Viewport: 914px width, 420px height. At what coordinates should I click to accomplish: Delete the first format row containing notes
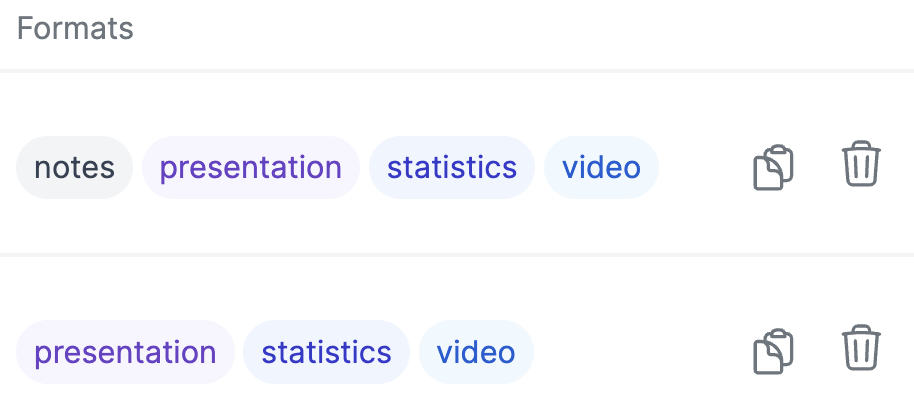click(861, 165)
